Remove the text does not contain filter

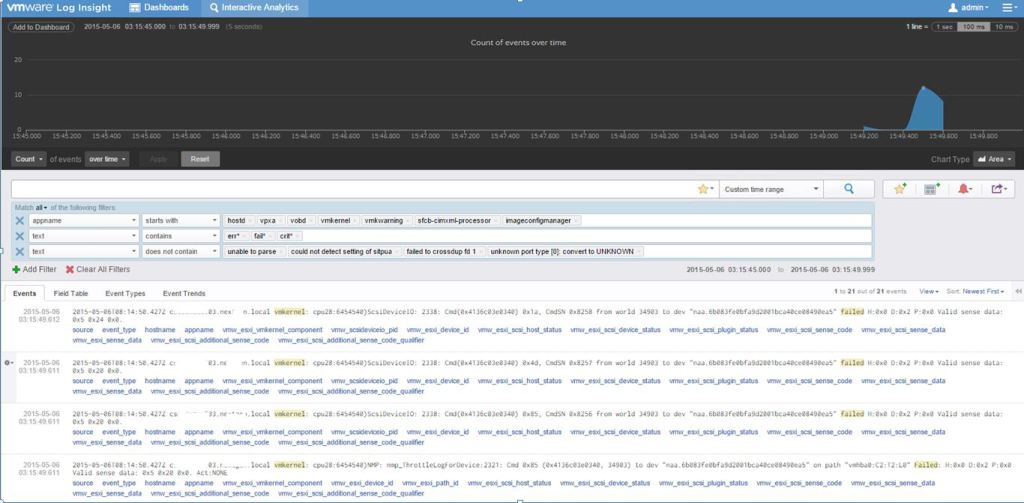coord(20,252)
